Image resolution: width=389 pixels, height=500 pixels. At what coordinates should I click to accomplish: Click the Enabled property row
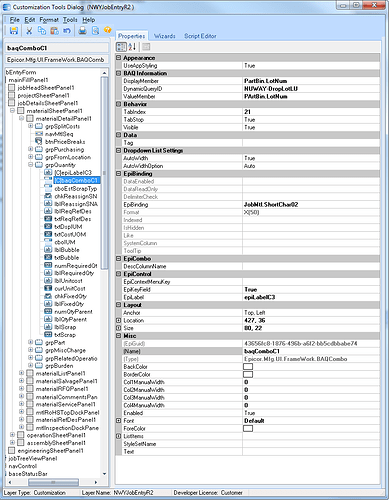pyautogui.click(x=251, y=413)
